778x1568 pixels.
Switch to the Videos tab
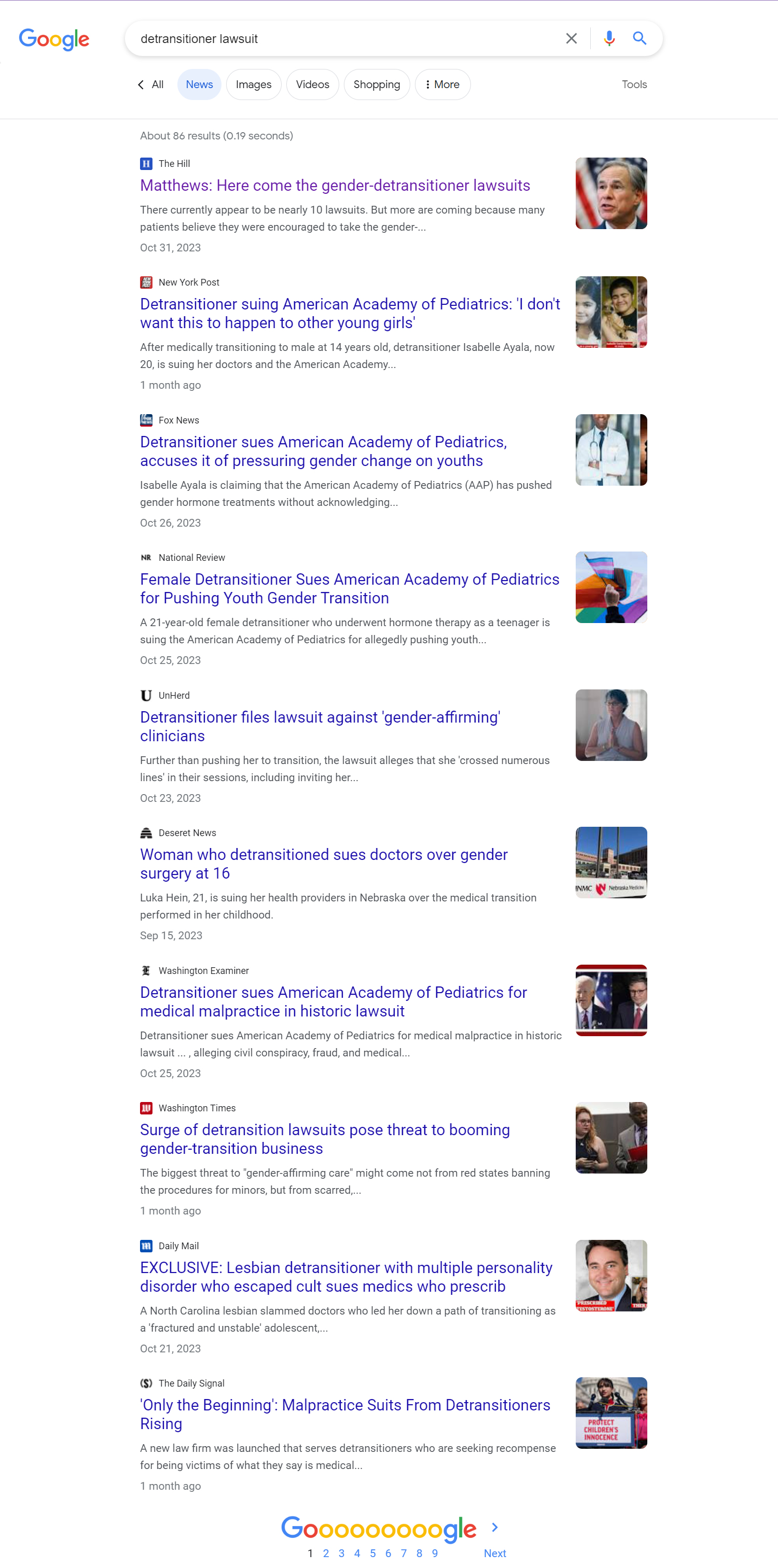[313, 84]
